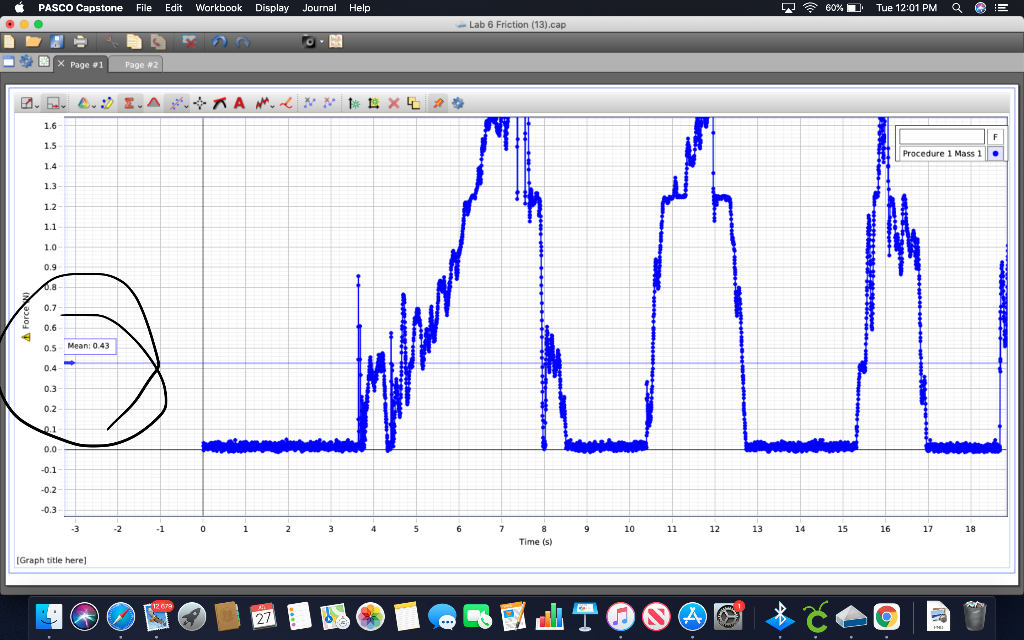Expand the smoothing tool dropdown arrow

tap(272, 106)
